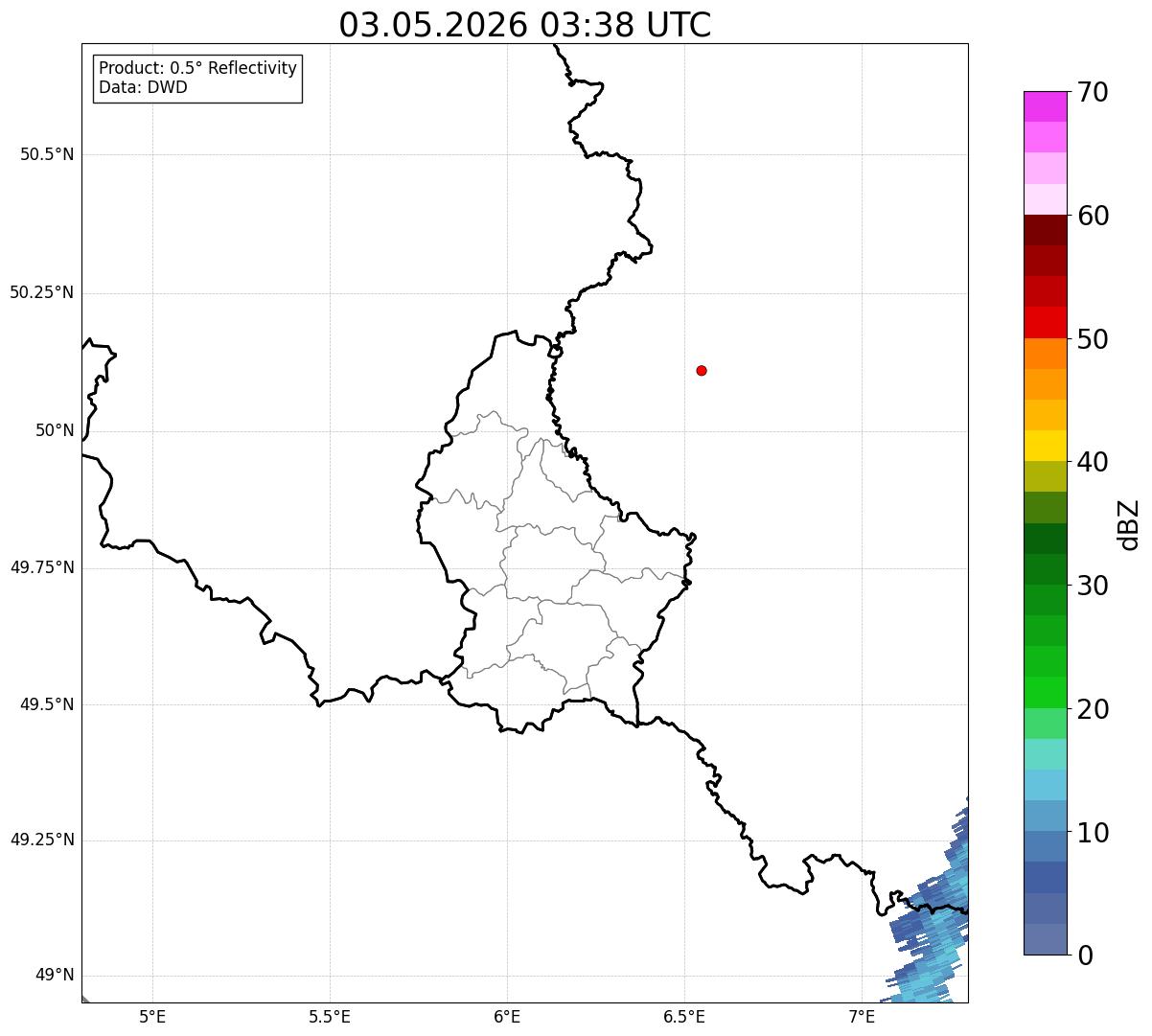Click the colorbar tick label 30

tap(1093, 586)
